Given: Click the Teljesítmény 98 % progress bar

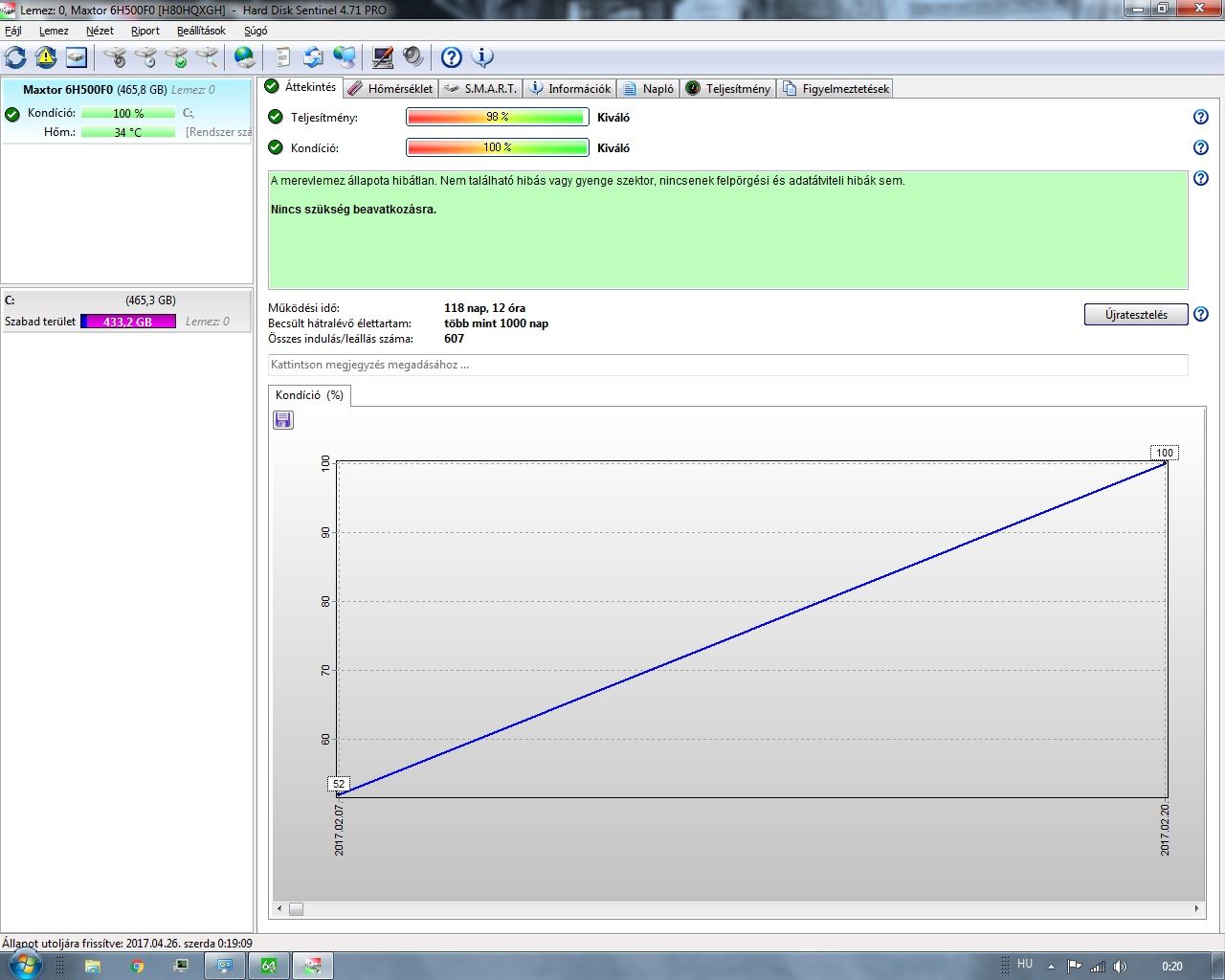Looking at the screenshot, I should pyautogui.click(x=498, y=117).
